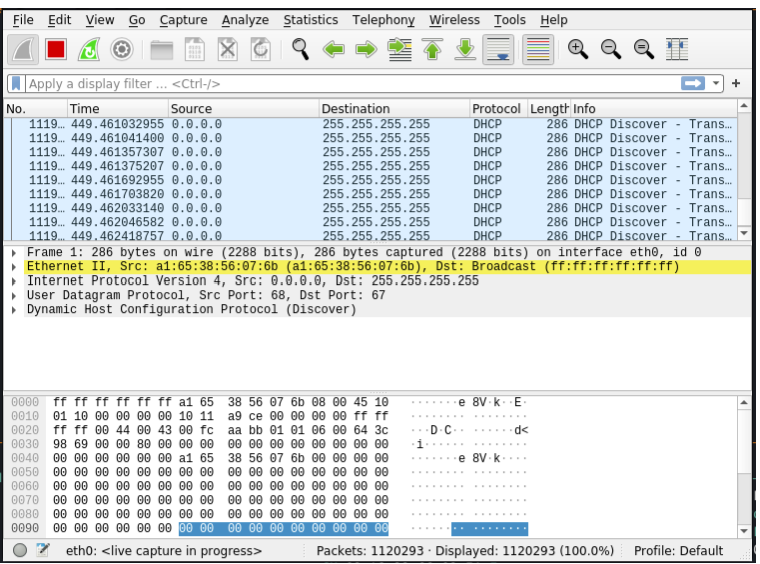Open the Capture menu
This screenshot has width=760, height=564.
(183, 20)
